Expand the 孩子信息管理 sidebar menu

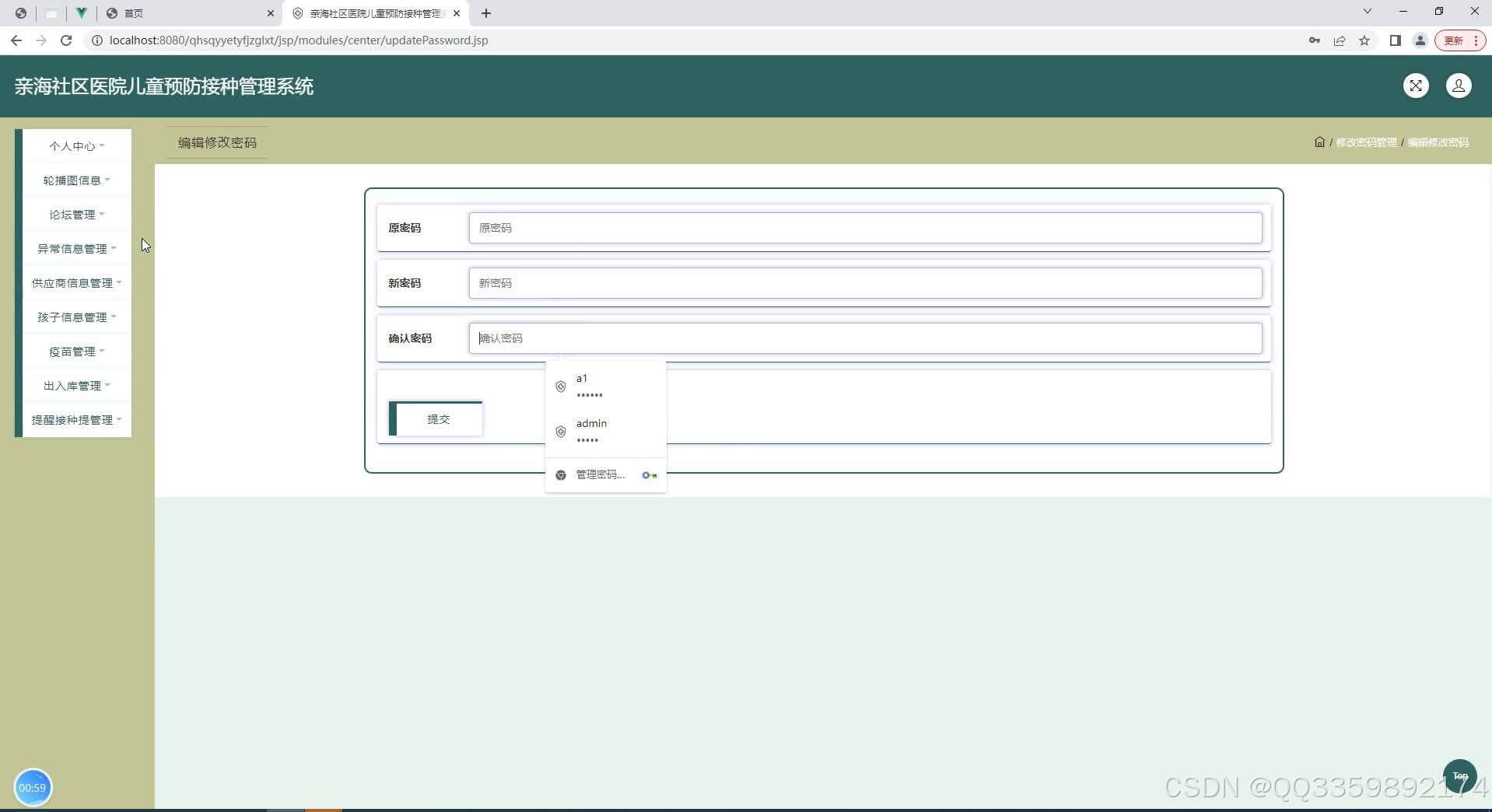tap(76, 317)
